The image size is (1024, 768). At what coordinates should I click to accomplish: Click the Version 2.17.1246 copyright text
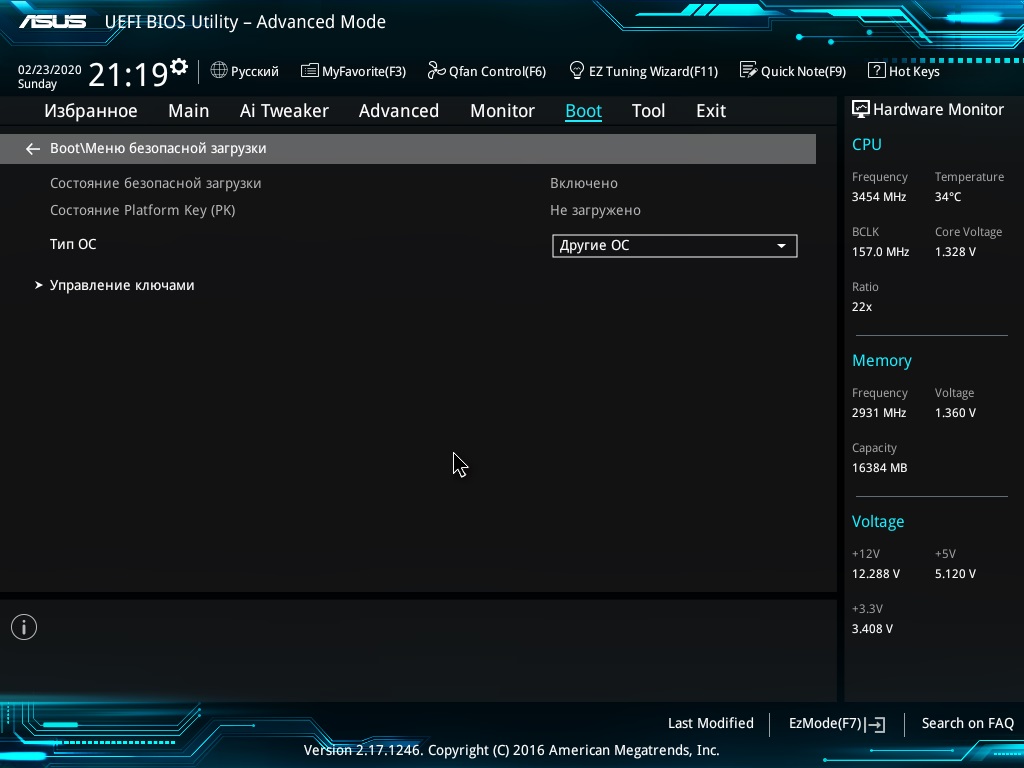(511, 750)
